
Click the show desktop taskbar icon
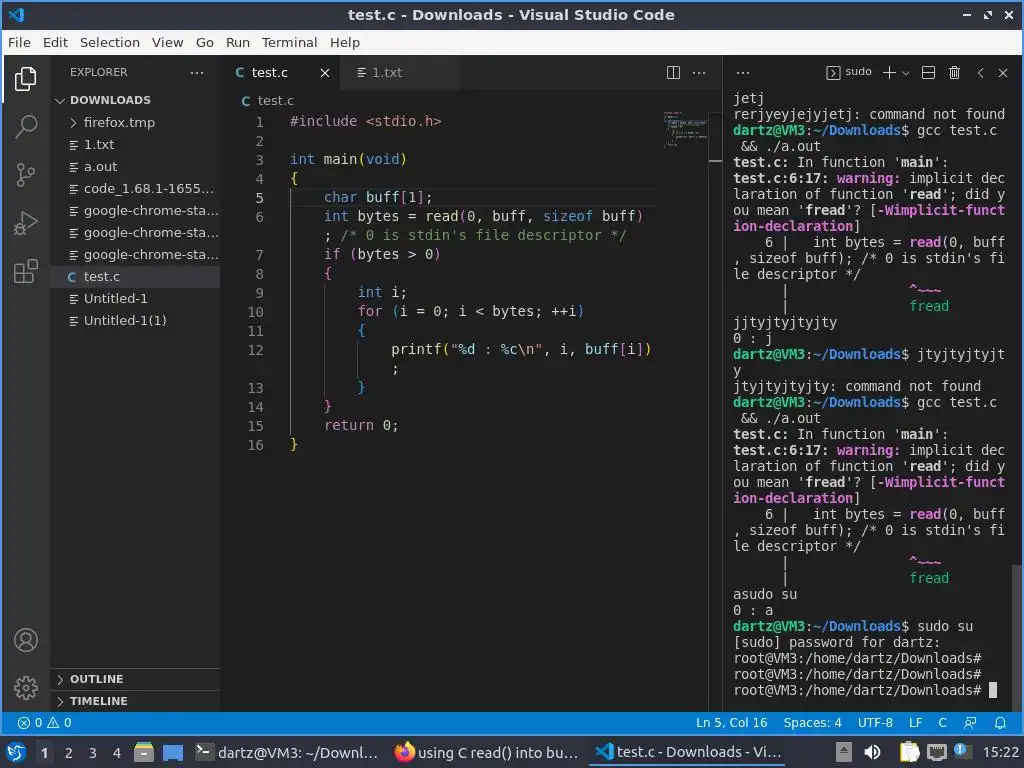point(172,752)
